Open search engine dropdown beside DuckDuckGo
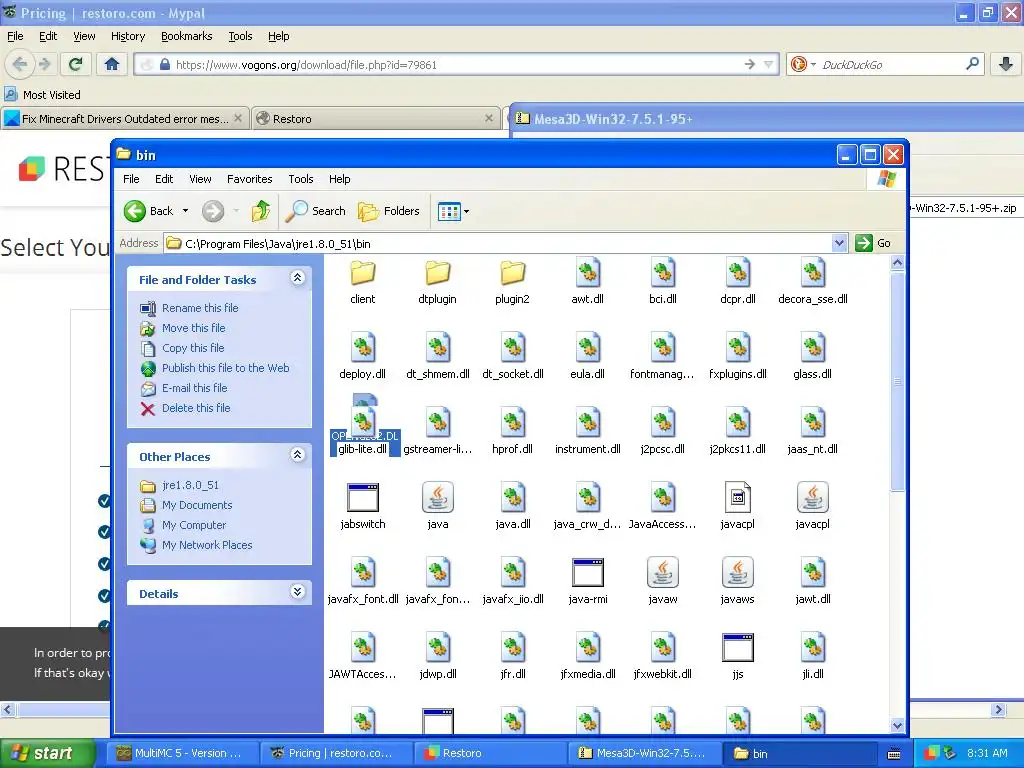Screen dimensions: 1024x768 coord(813,65)
